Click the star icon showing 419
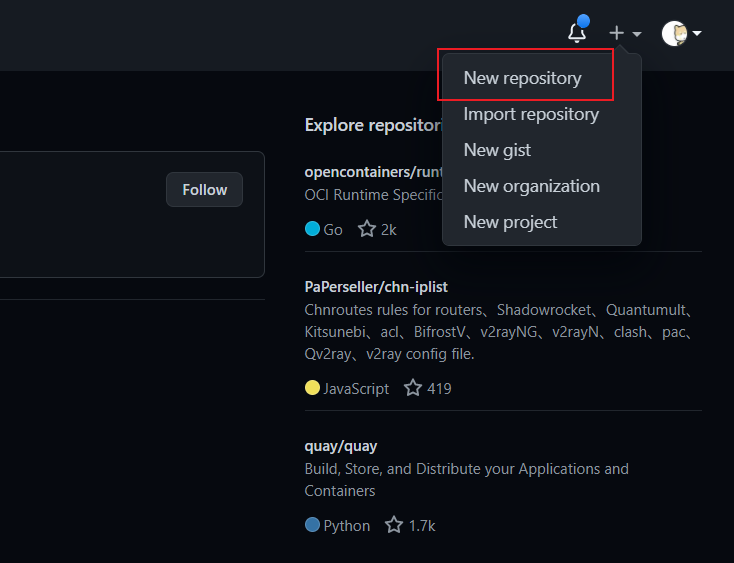Image resolution: width=734 pixels, height=563 pixels. pyautogui.click(x=413, y=388)
